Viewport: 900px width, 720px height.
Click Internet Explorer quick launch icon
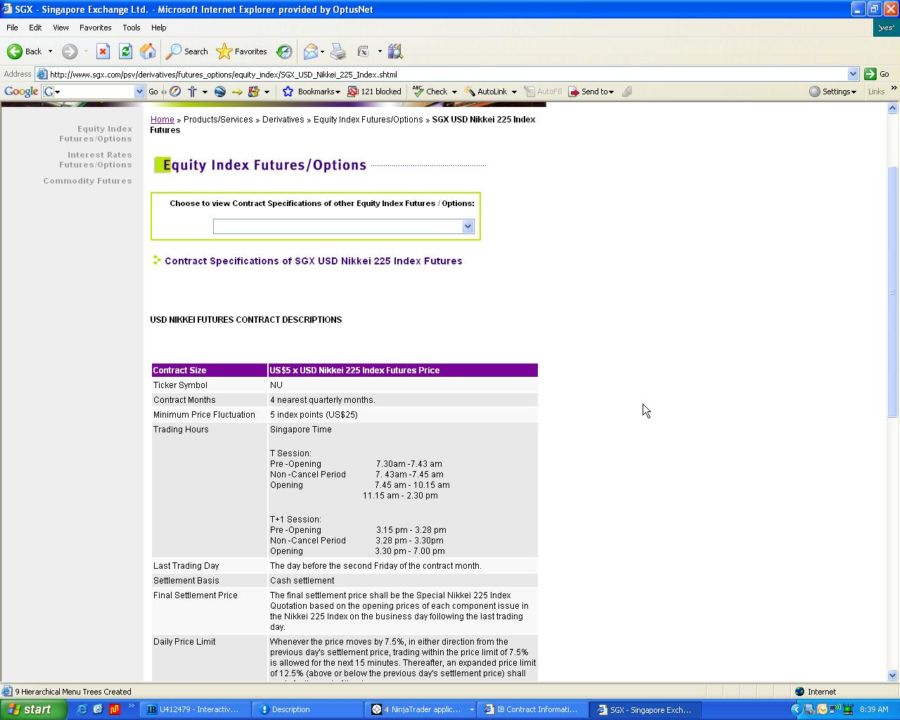(x=82, y=710)
